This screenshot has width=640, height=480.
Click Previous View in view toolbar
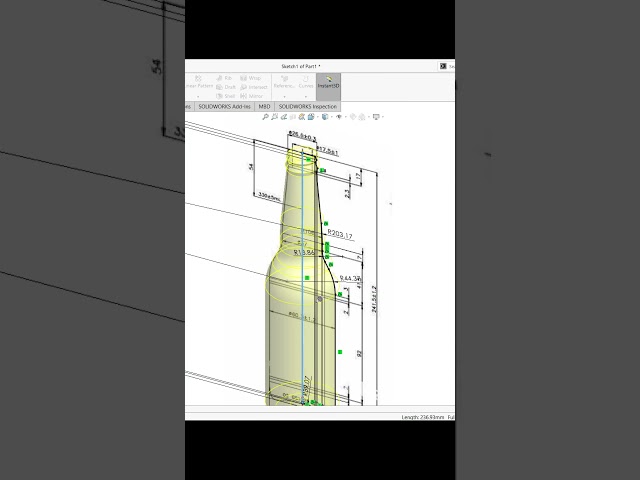[284, 117]
